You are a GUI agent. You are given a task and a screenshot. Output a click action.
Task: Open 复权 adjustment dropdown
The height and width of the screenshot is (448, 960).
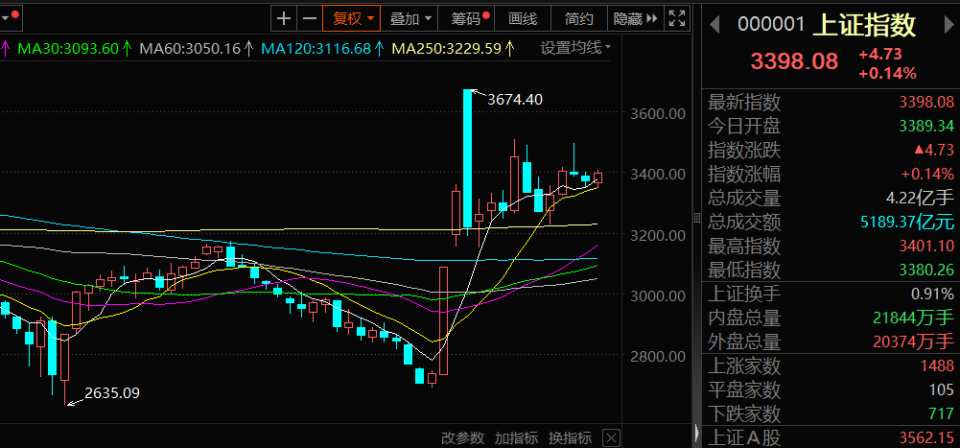click(x=352, y=18)
